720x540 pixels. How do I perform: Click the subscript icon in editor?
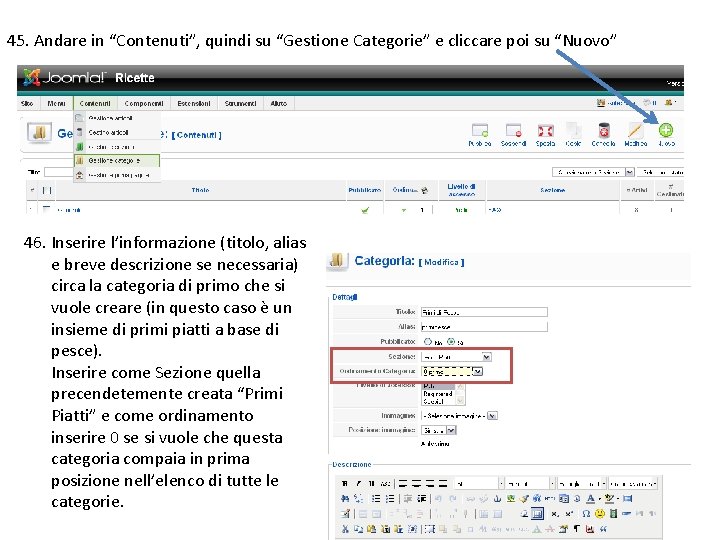click(555, 514)
